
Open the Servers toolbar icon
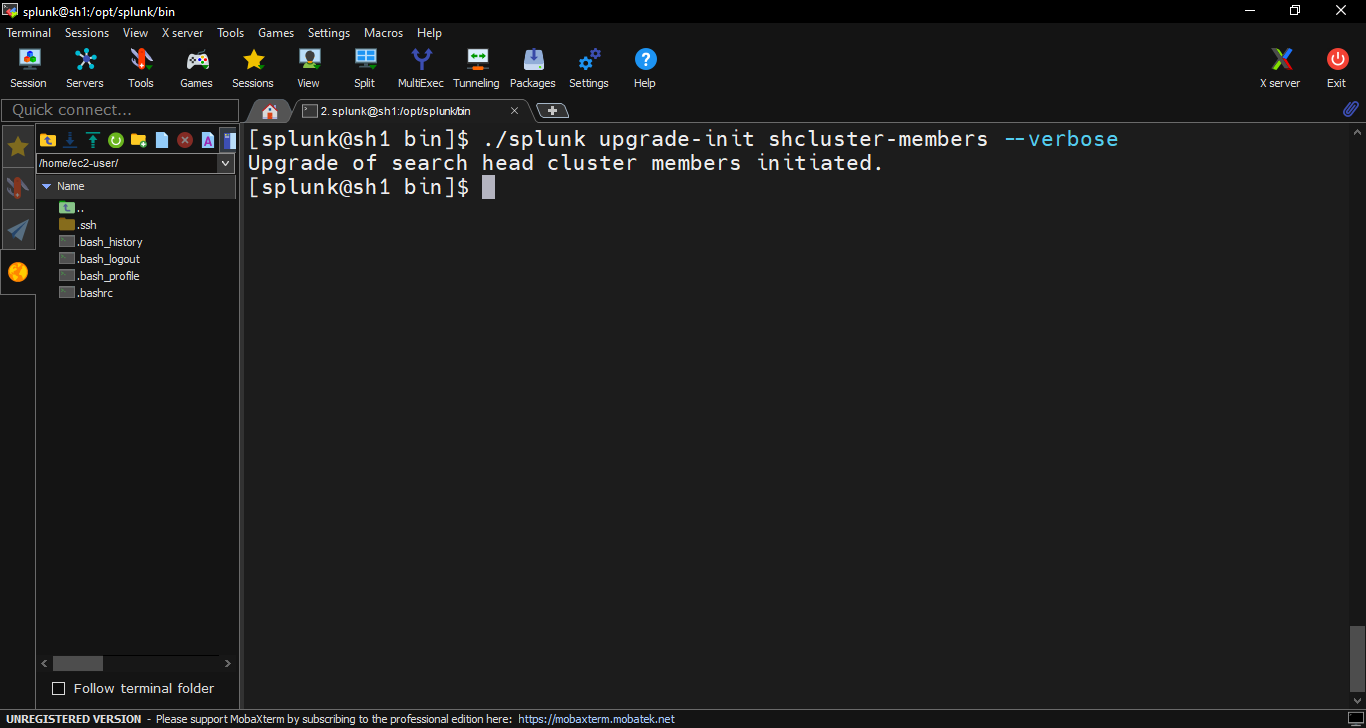[85, 68]
